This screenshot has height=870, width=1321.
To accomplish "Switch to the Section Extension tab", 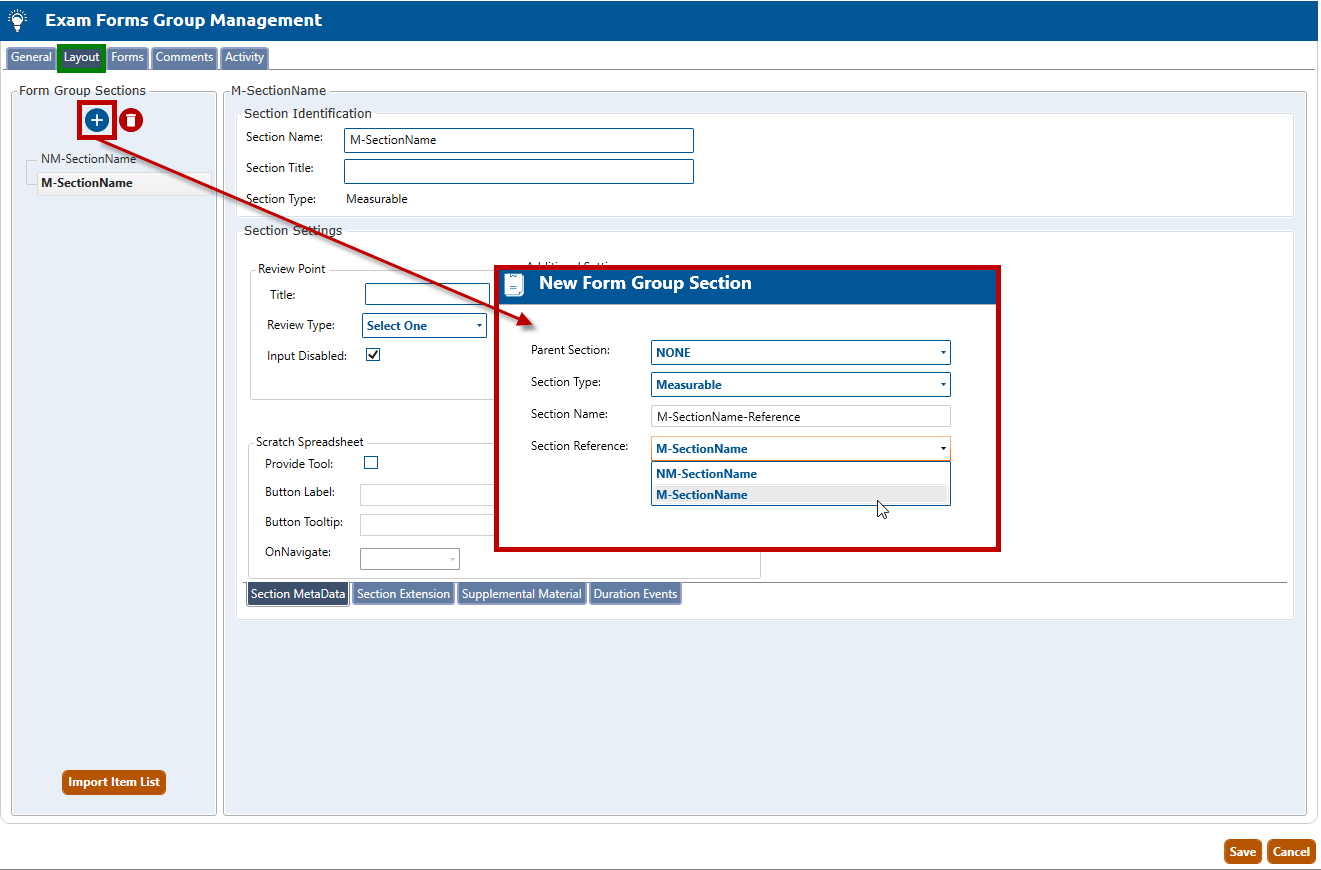I will pos(403,594).
